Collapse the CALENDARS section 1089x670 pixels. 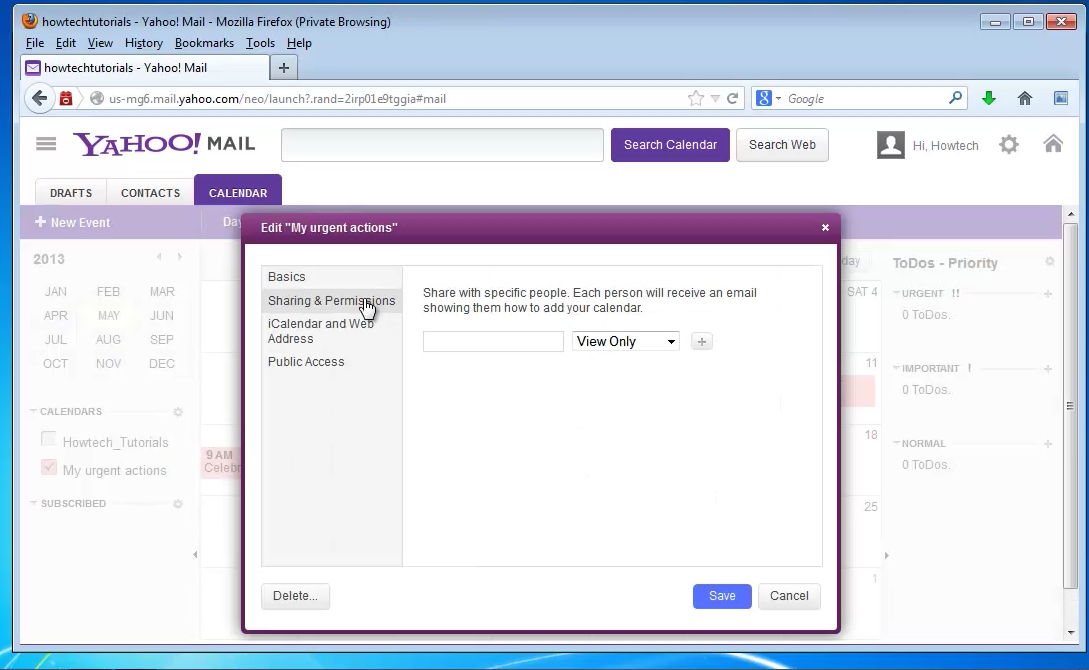pos(33,411)
